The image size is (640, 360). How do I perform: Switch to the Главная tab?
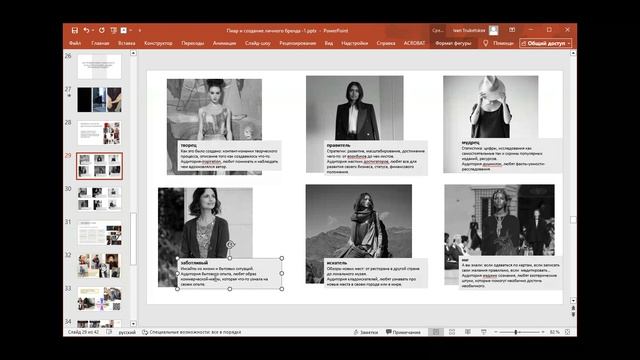point(100,43)
